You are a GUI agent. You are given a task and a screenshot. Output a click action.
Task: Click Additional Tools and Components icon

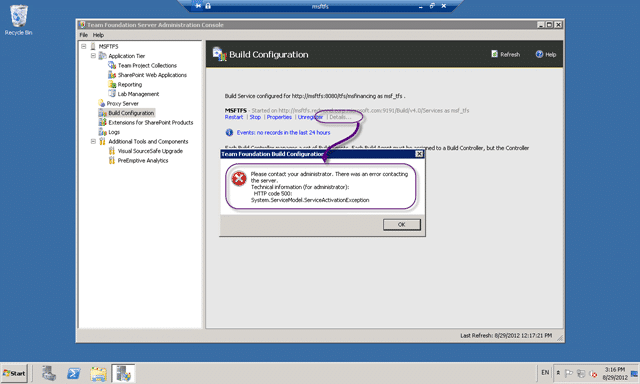(102, 142)
